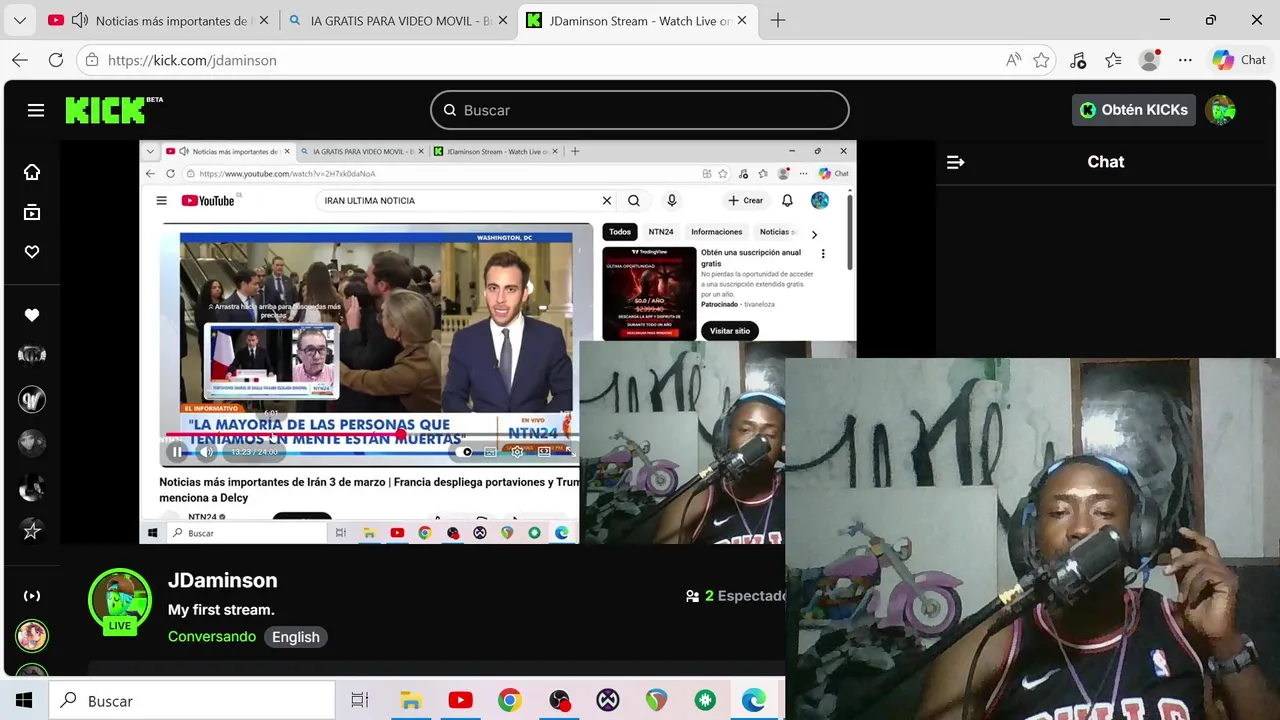Click the Todos chip in streamed YouTube
The height and width of the screenshot is (720, 1280).
[x=620, y=232]
